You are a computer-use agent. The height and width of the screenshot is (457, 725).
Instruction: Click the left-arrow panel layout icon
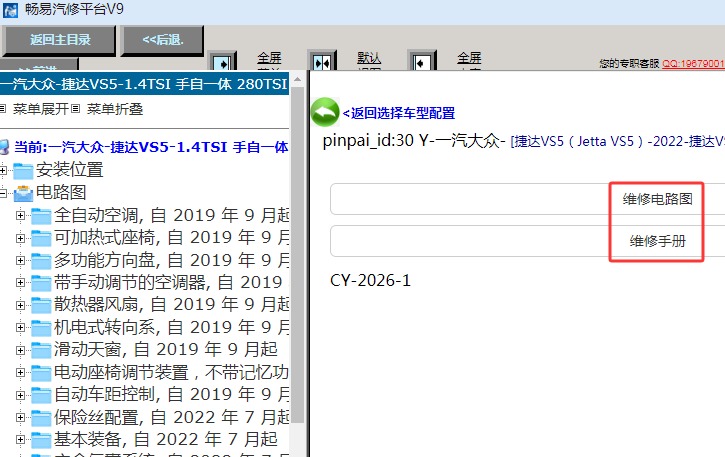pyautogui.click(x=422, y=62)
